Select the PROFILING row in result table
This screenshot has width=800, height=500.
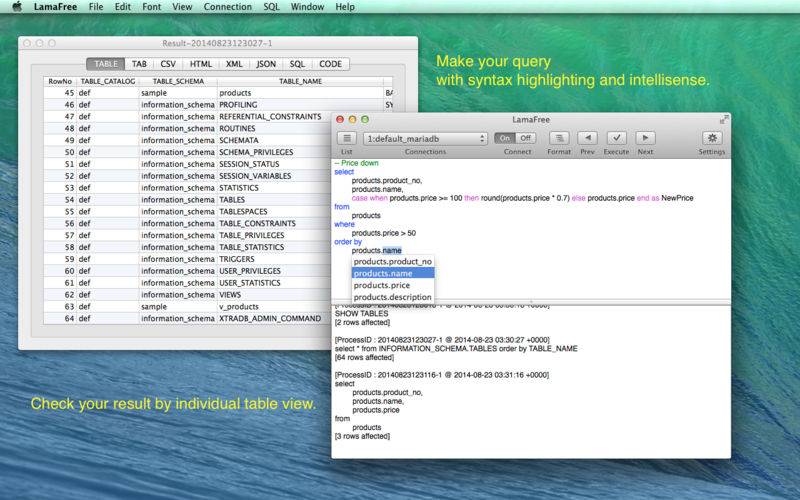(218, 105)
